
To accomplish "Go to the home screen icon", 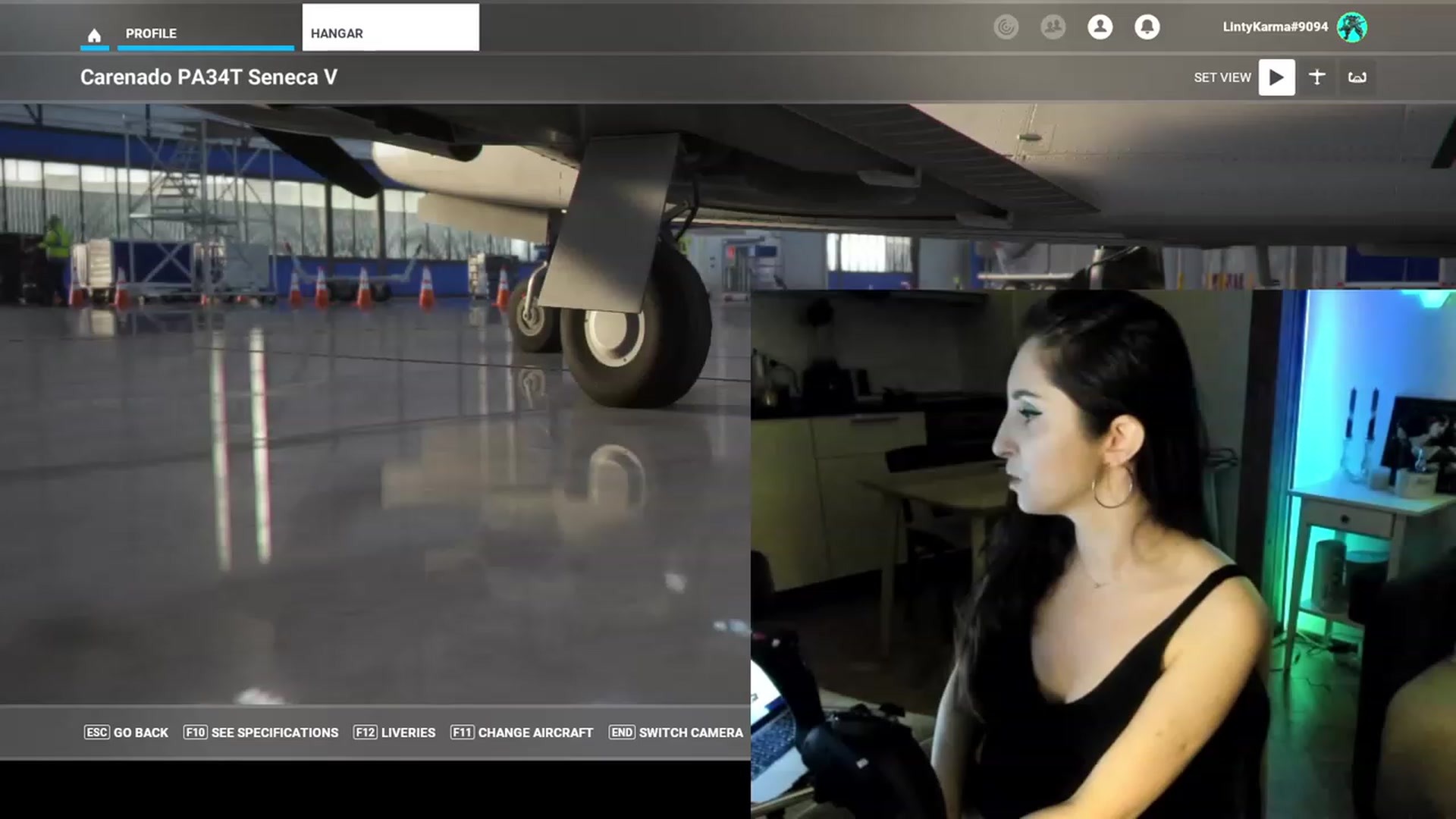I will pyautogui.click(x=94, y=35).
